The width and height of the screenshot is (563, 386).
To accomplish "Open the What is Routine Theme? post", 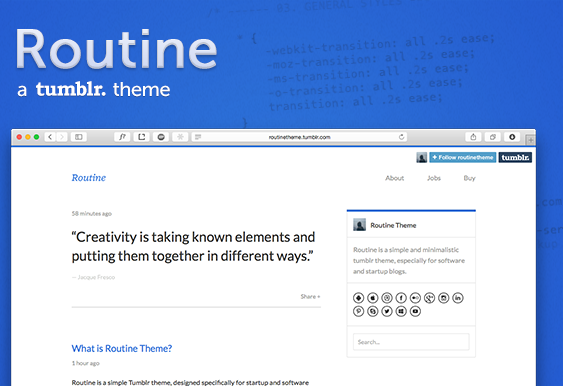I will [122, 348].
